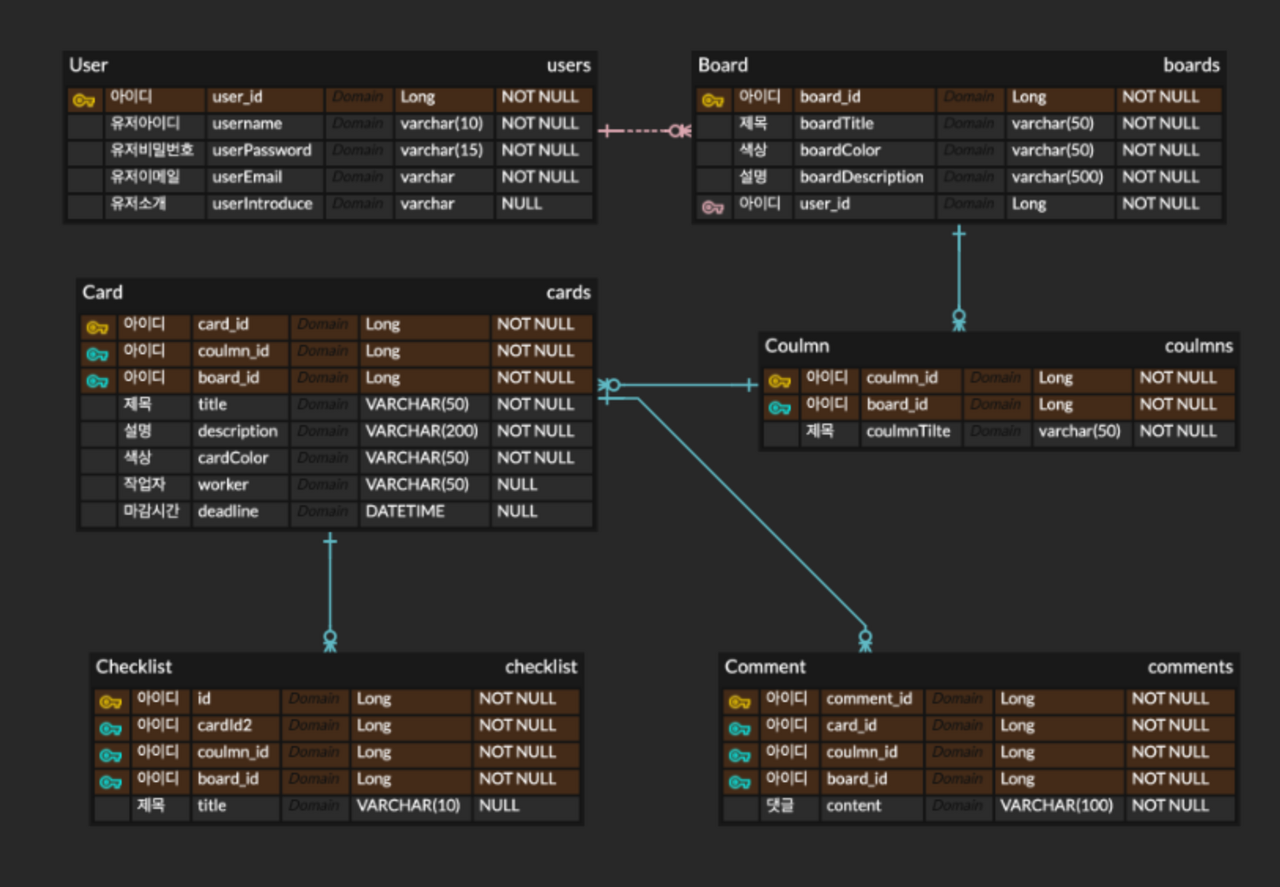Screen dimensions: 1280x887
Task: Click the teal key icon of Comment card_id row
Action: coord(739,728)
